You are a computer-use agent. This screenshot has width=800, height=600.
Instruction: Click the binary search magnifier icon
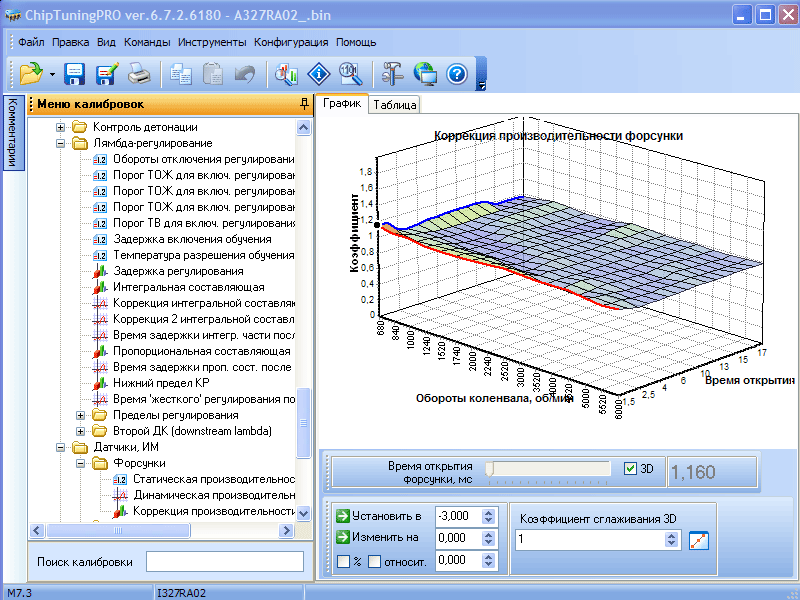349,73
